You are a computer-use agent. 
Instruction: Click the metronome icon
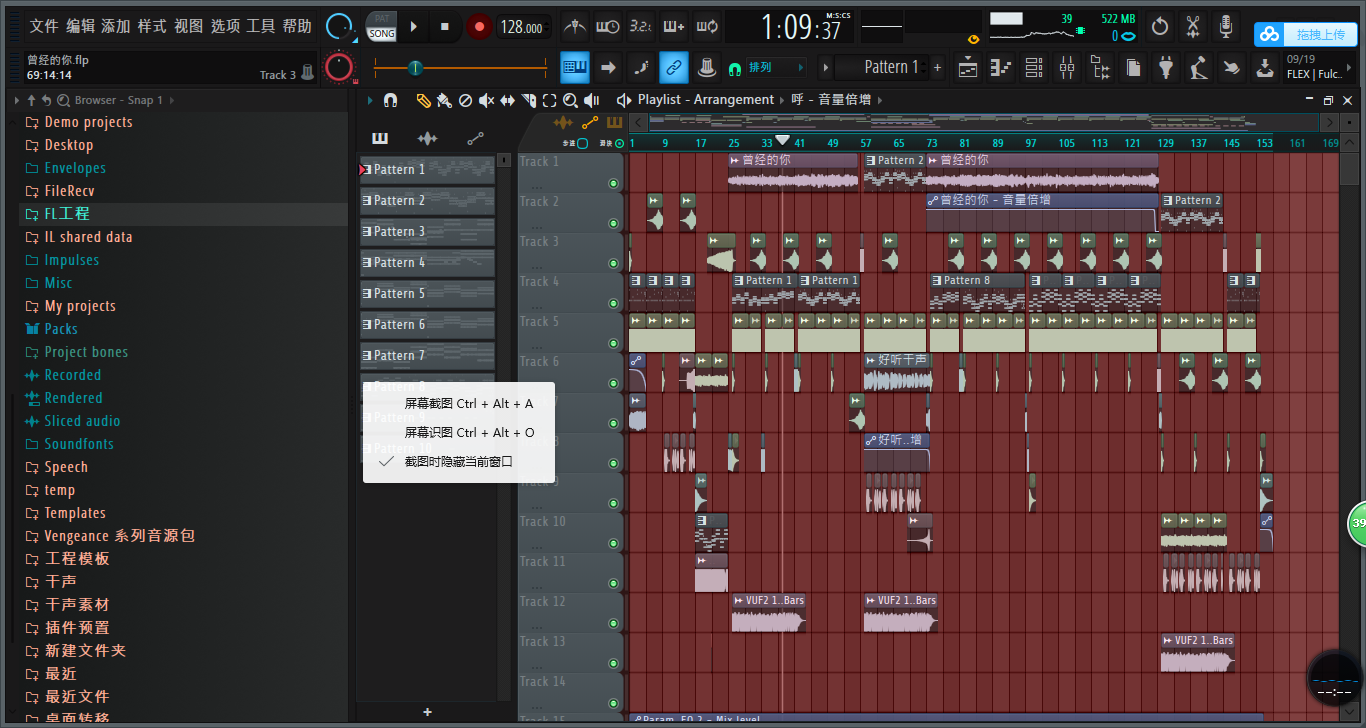coord(574,27)
